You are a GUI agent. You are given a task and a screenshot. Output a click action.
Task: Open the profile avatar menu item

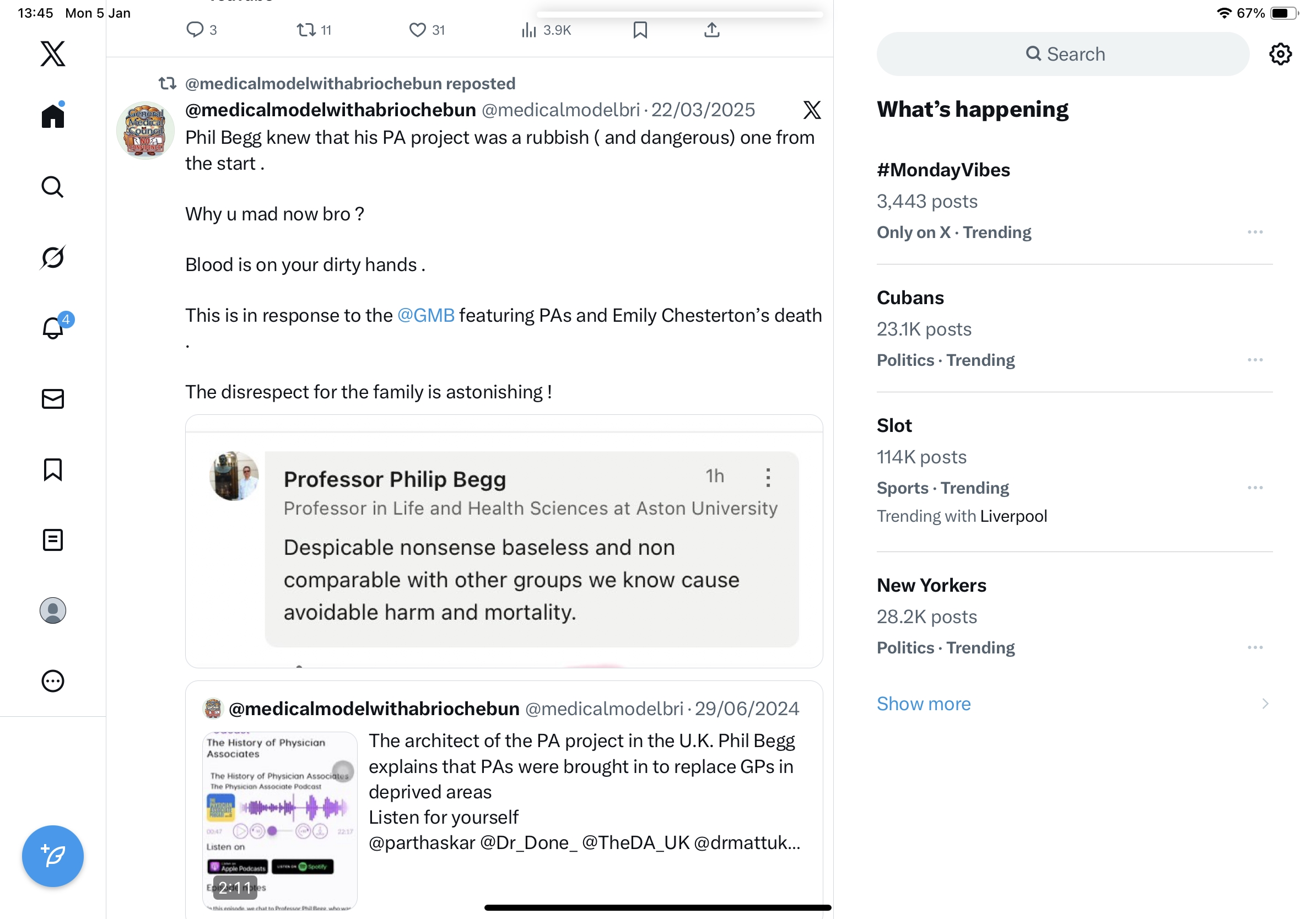(53, 610)
